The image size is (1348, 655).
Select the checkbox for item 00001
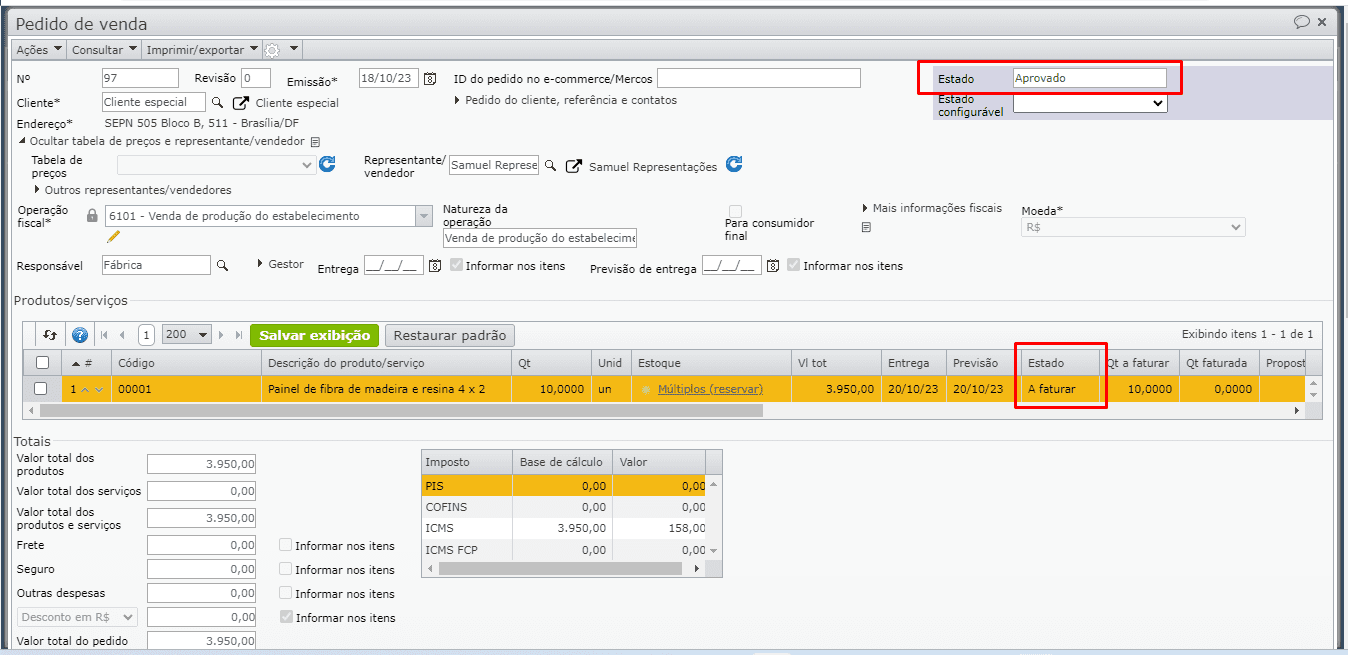pyautogui.click(x=42, y=389)
